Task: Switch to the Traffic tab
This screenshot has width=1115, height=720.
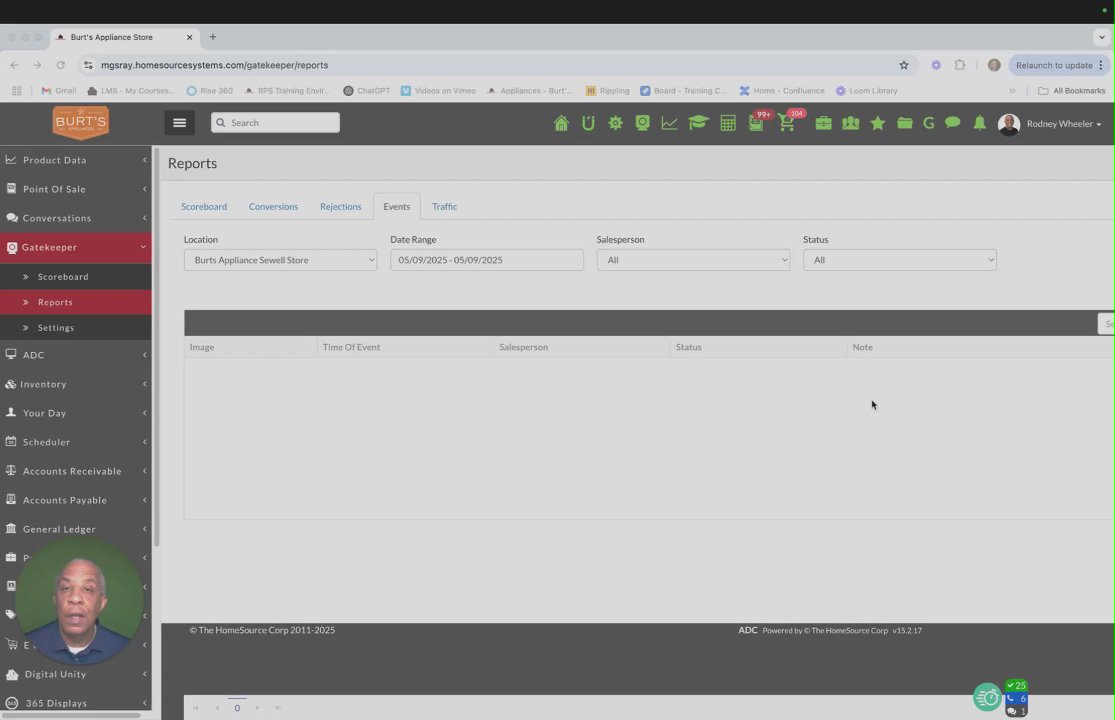Action: coord(444,207)
